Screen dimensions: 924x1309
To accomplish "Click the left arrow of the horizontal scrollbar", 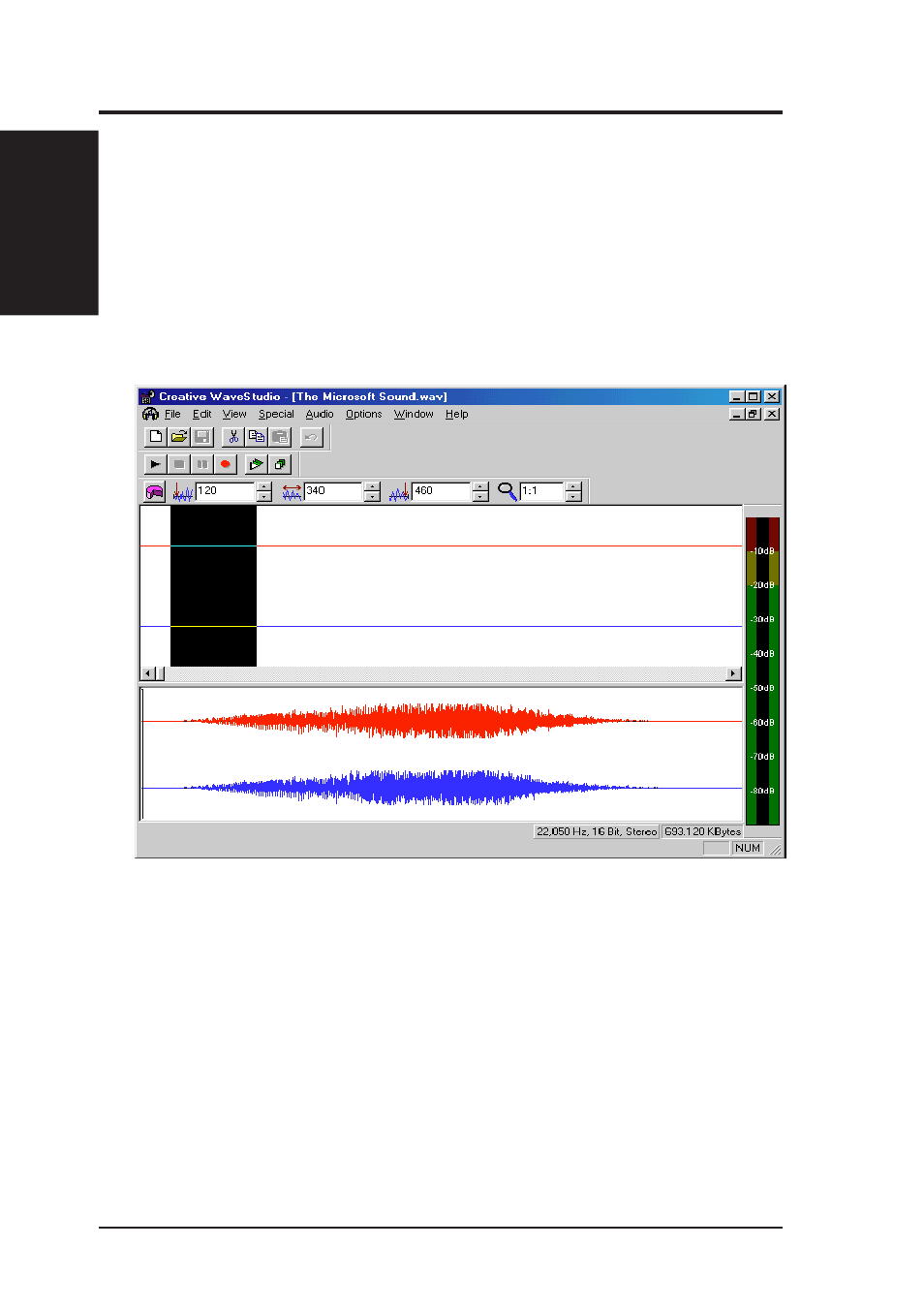I will click(x=148, y=673).
